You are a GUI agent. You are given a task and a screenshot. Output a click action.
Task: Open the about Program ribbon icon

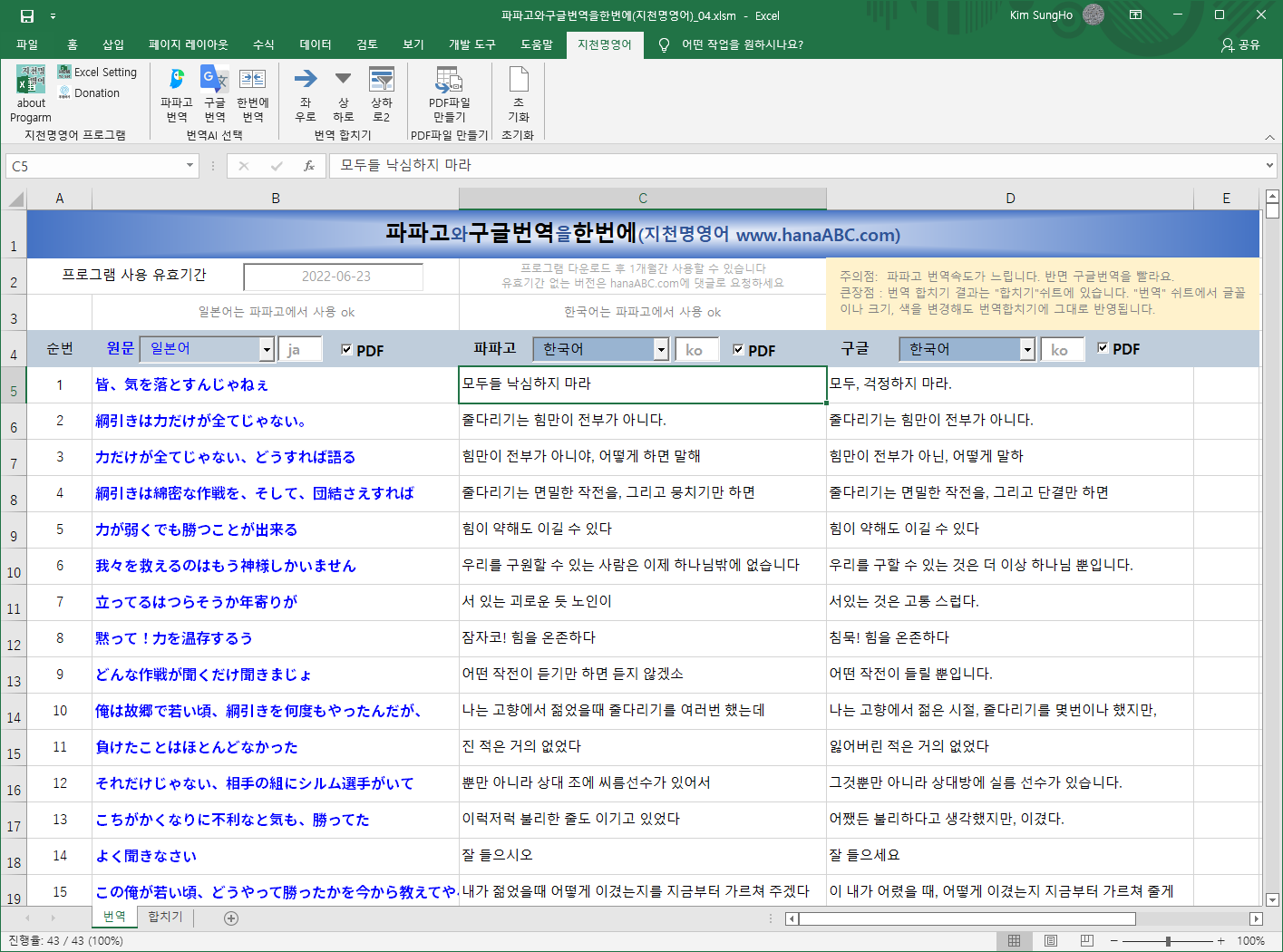coord(31,94)
